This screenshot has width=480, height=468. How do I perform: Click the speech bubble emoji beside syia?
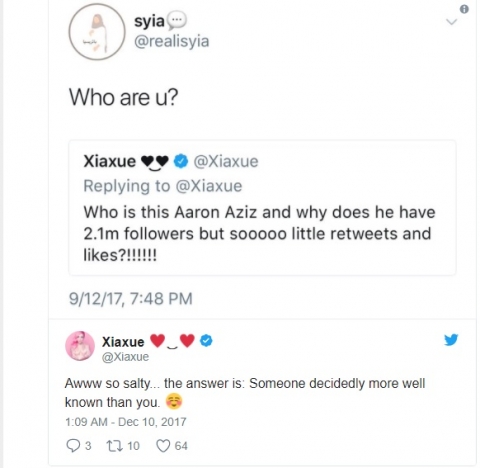tap(177, 20)
